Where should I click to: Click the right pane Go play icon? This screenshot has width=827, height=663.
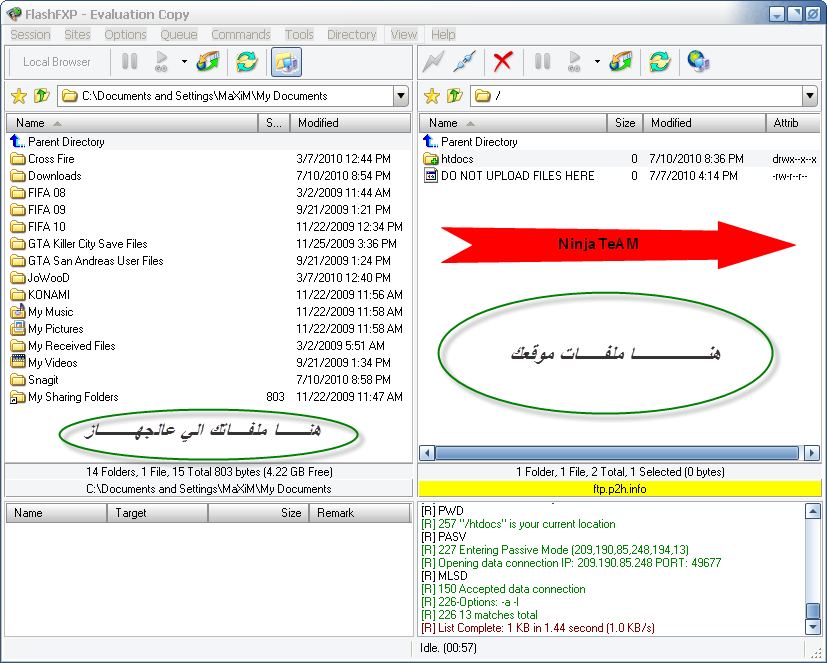(x=575, y=62)
